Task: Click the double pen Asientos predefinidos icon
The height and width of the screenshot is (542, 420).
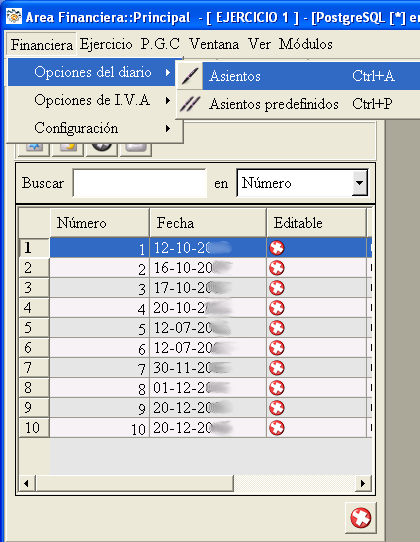Action: (190, 104)
